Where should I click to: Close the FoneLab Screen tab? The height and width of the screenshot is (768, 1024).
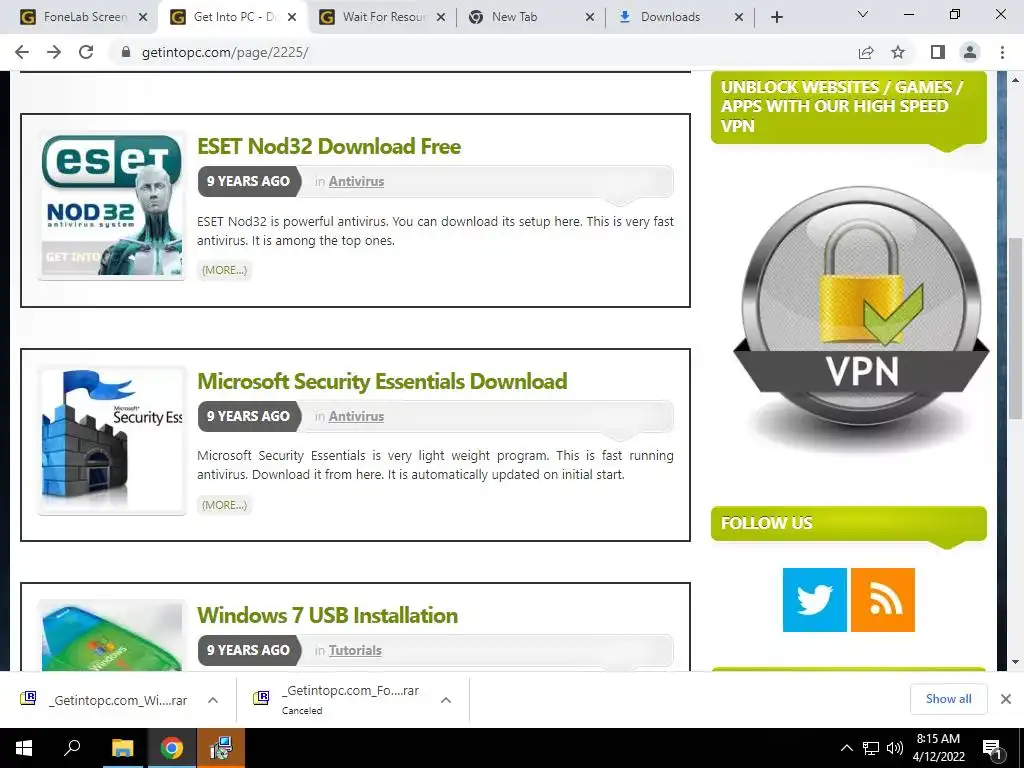tap(143, 17)
